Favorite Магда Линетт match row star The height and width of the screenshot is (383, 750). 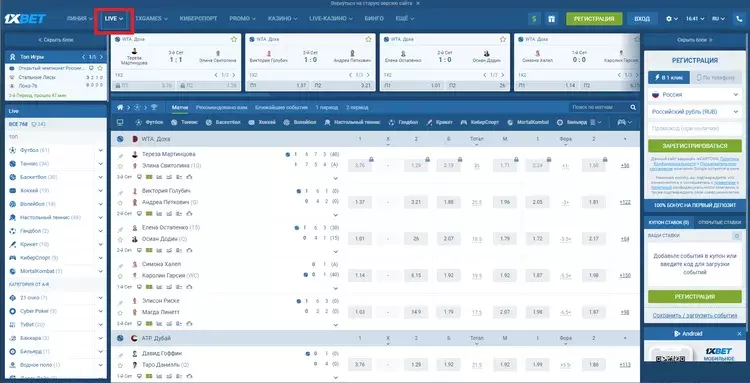[120, 312]
